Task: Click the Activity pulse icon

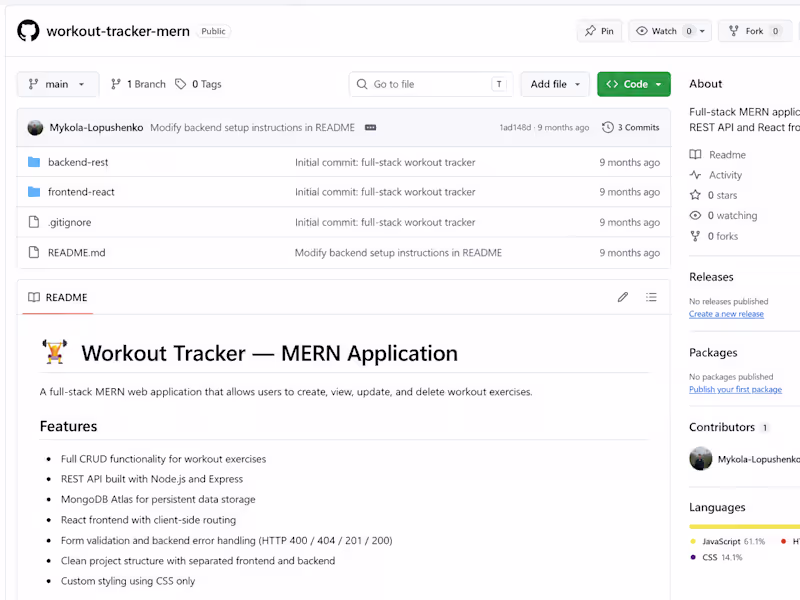Action: pyautogui.click(x=695, y=174)
